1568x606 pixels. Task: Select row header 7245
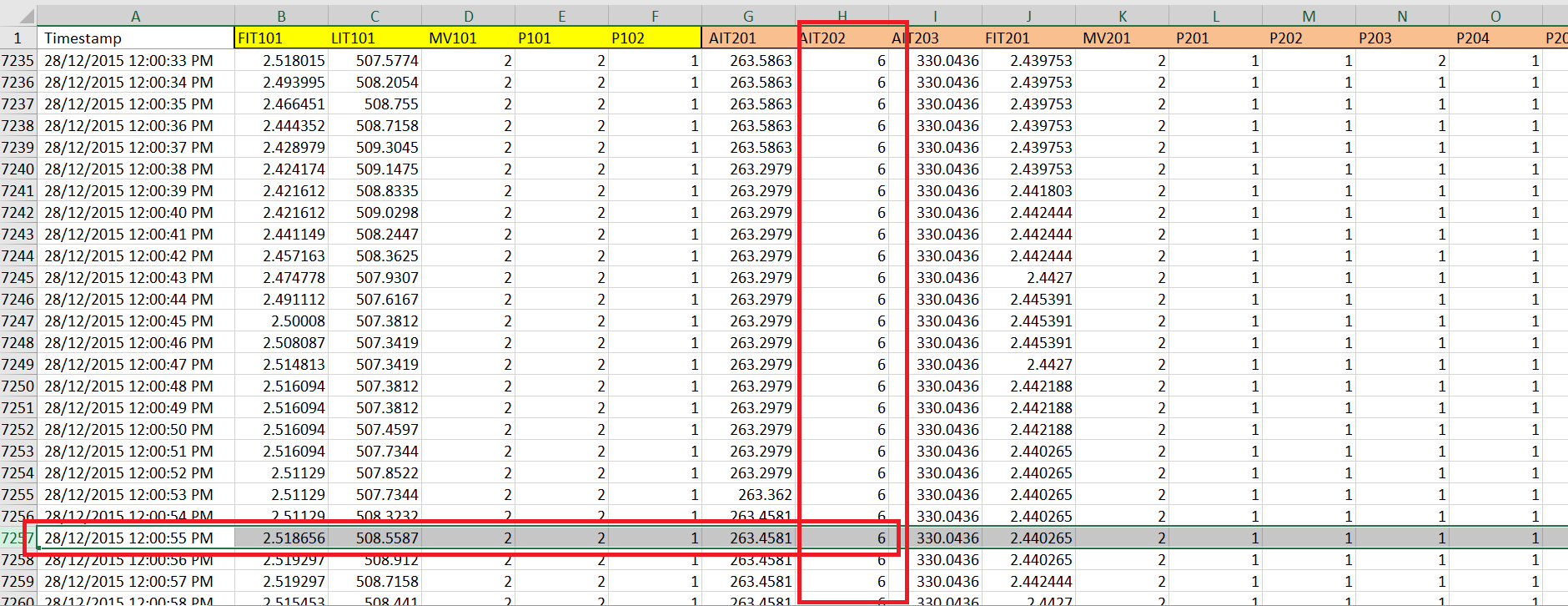18,277
